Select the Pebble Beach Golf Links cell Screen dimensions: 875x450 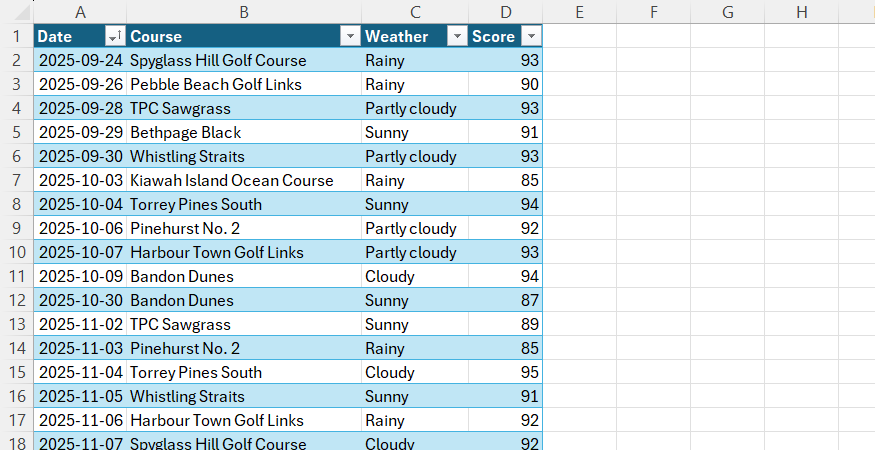click(244, 84)
